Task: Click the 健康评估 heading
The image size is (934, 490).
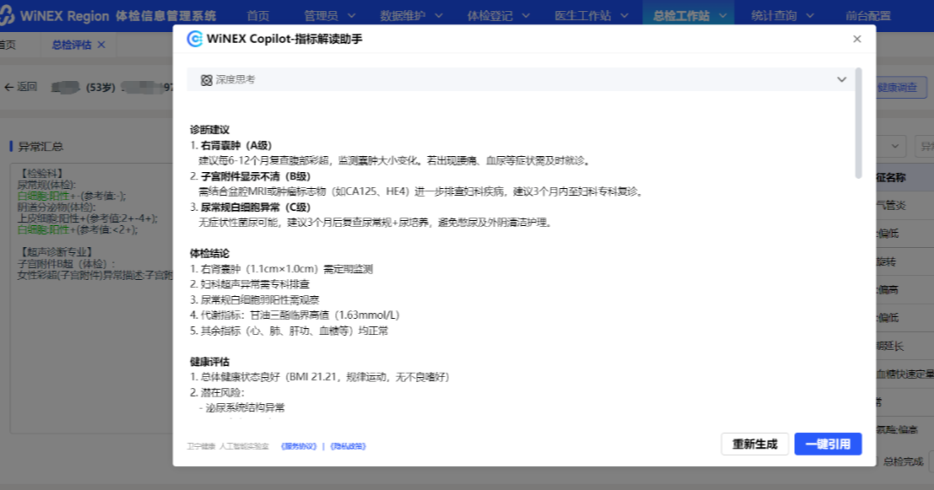Action: tap(210, 362)
